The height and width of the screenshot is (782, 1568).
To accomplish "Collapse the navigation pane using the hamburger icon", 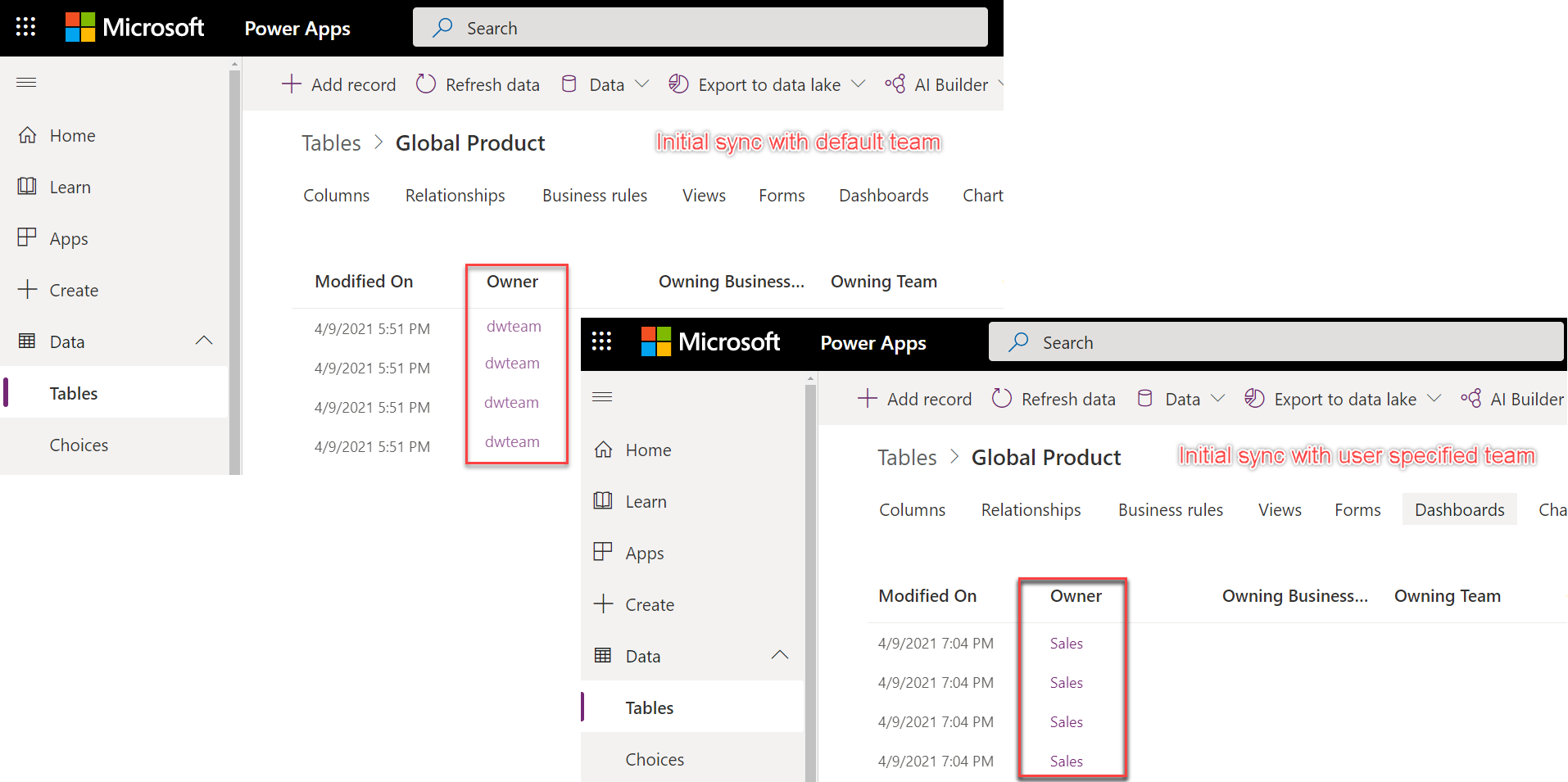I will [602, 396].
